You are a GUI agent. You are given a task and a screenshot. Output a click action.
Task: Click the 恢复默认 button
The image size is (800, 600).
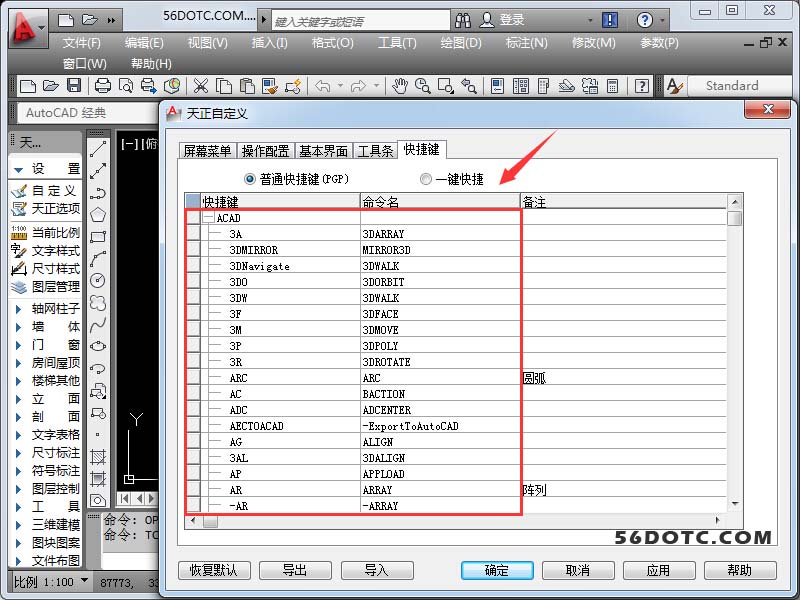coord(214,570)
